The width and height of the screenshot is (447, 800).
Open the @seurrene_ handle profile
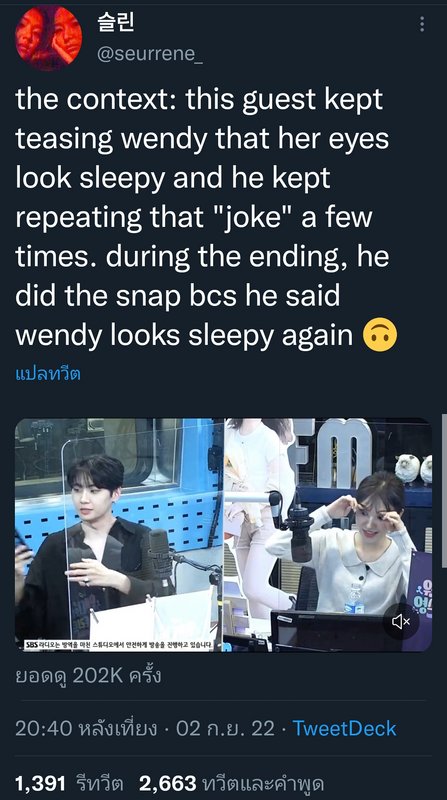(150, 54)
